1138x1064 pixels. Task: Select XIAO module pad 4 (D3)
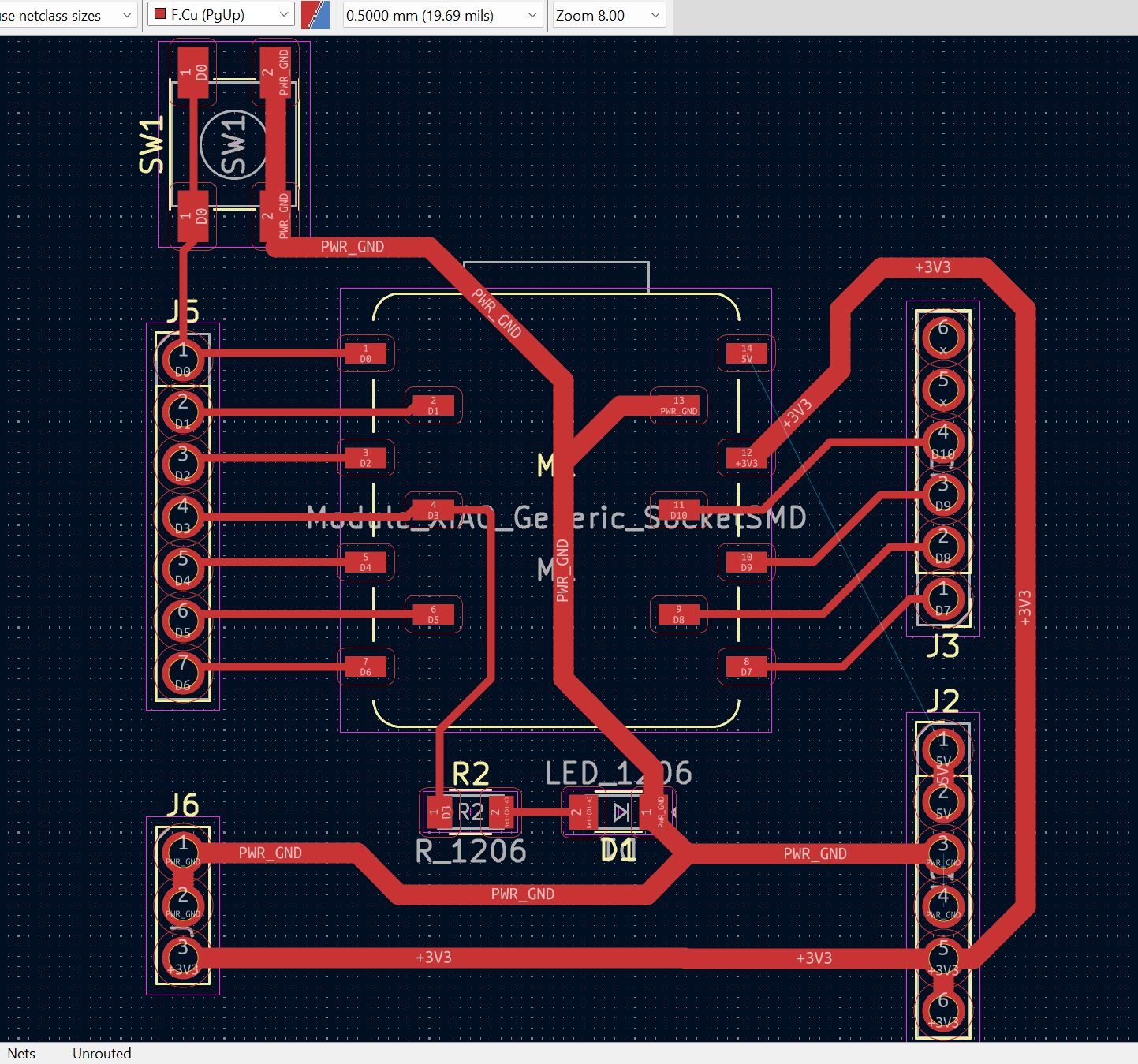point(433,510)
